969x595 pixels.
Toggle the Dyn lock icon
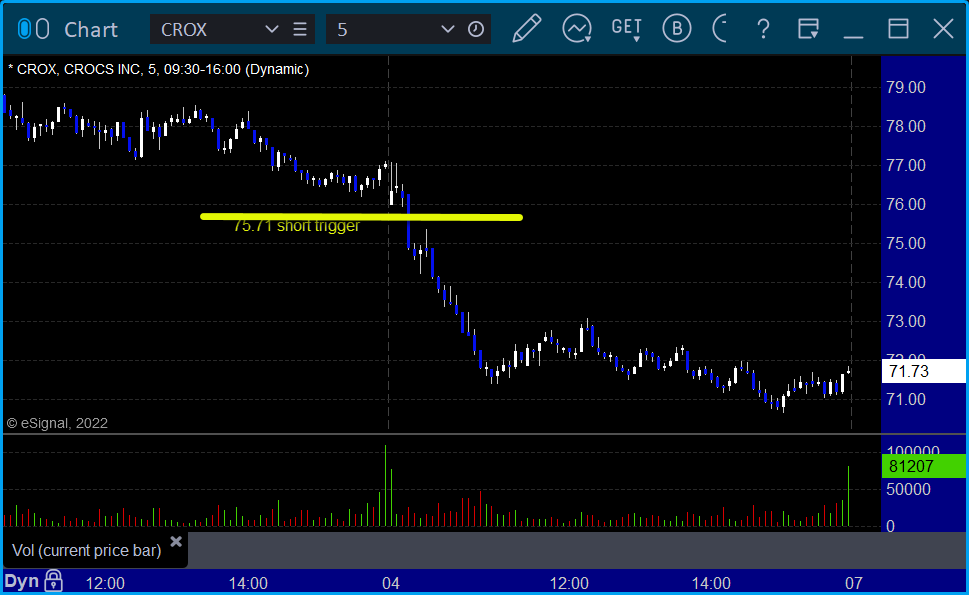(x=54, y=581)
